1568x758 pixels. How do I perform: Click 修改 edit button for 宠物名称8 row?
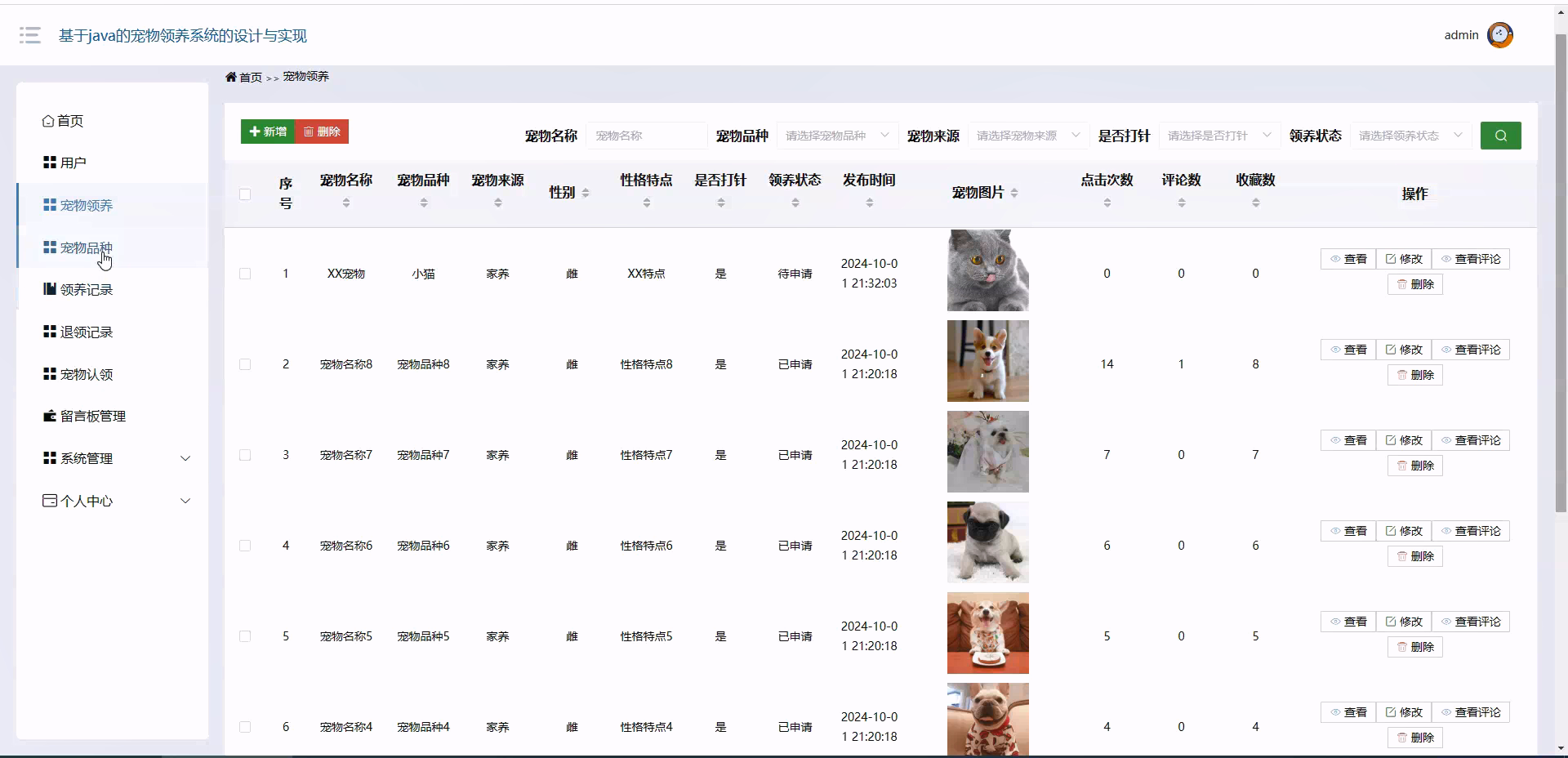(x=1404, y=350)
